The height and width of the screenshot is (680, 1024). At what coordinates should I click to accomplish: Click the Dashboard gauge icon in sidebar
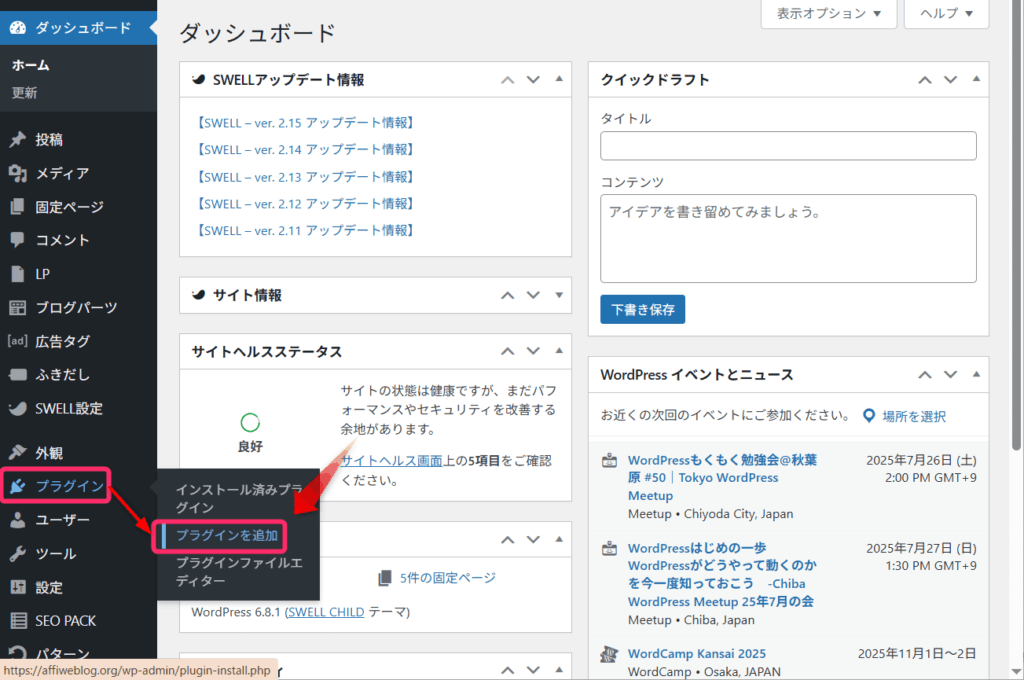pyautogui.click(x=18, y=27)
